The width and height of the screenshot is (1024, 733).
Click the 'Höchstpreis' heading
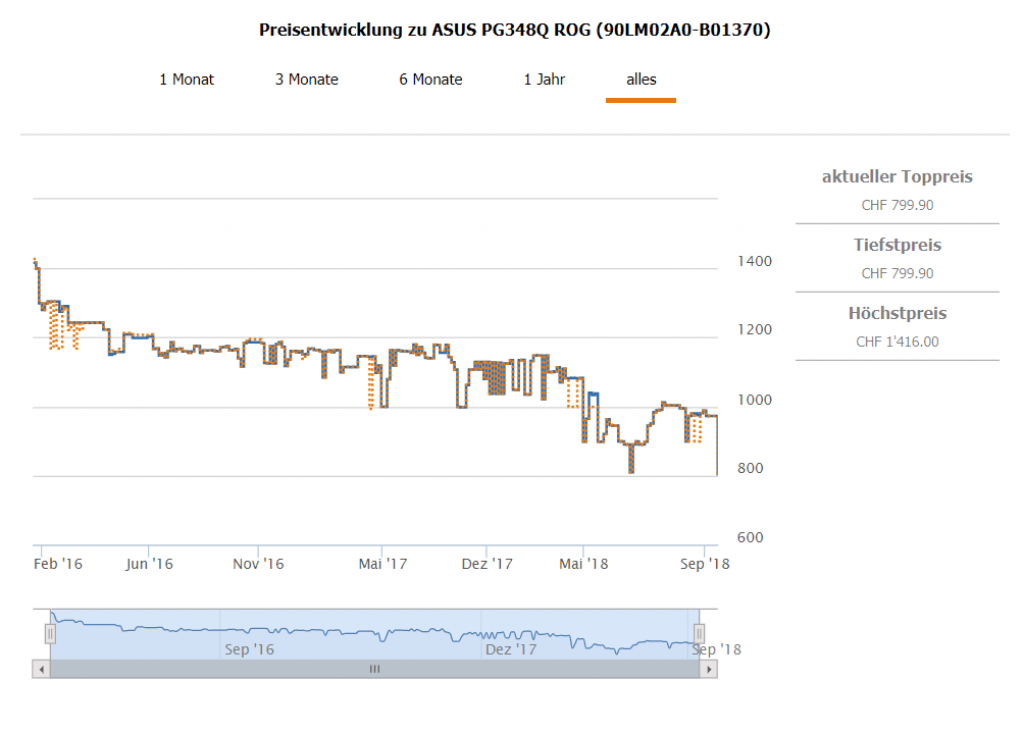click(897, 313)
